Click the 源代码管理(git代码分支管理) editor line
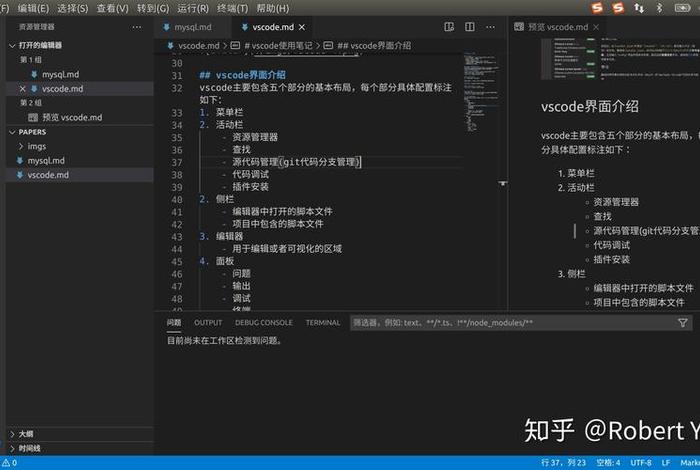Image resolution: width=700 pixels, height=470 pixels. point(296,162)
